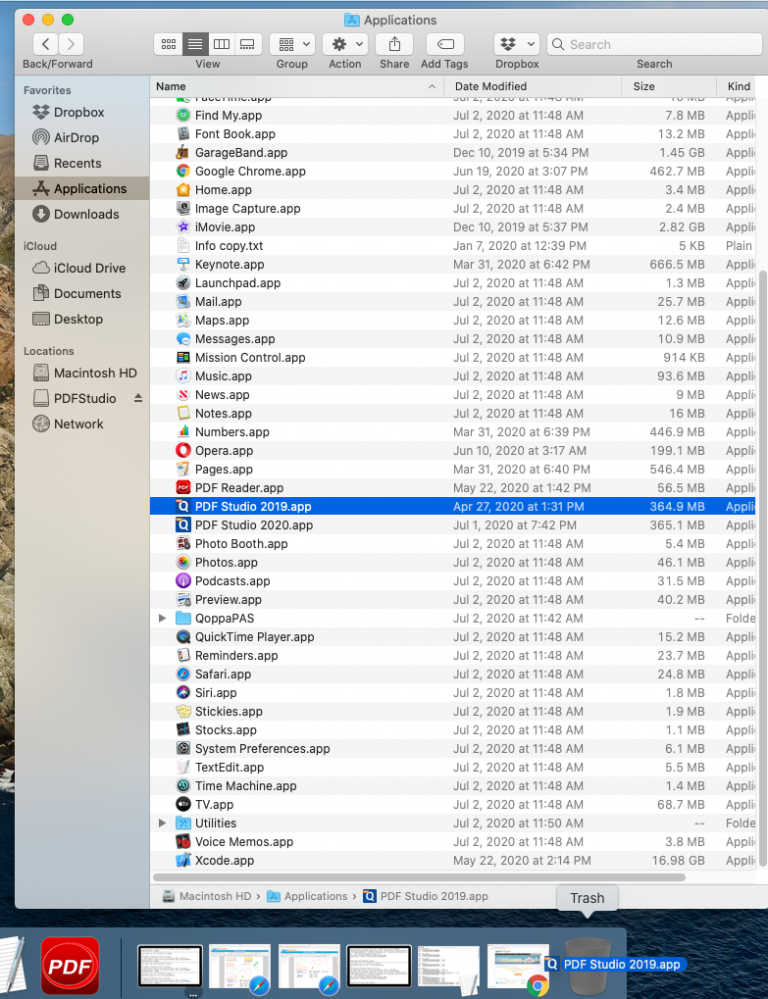Screen dimensions: 768x999
Task: Sort by the Name column header
Action: coord(297,86)
